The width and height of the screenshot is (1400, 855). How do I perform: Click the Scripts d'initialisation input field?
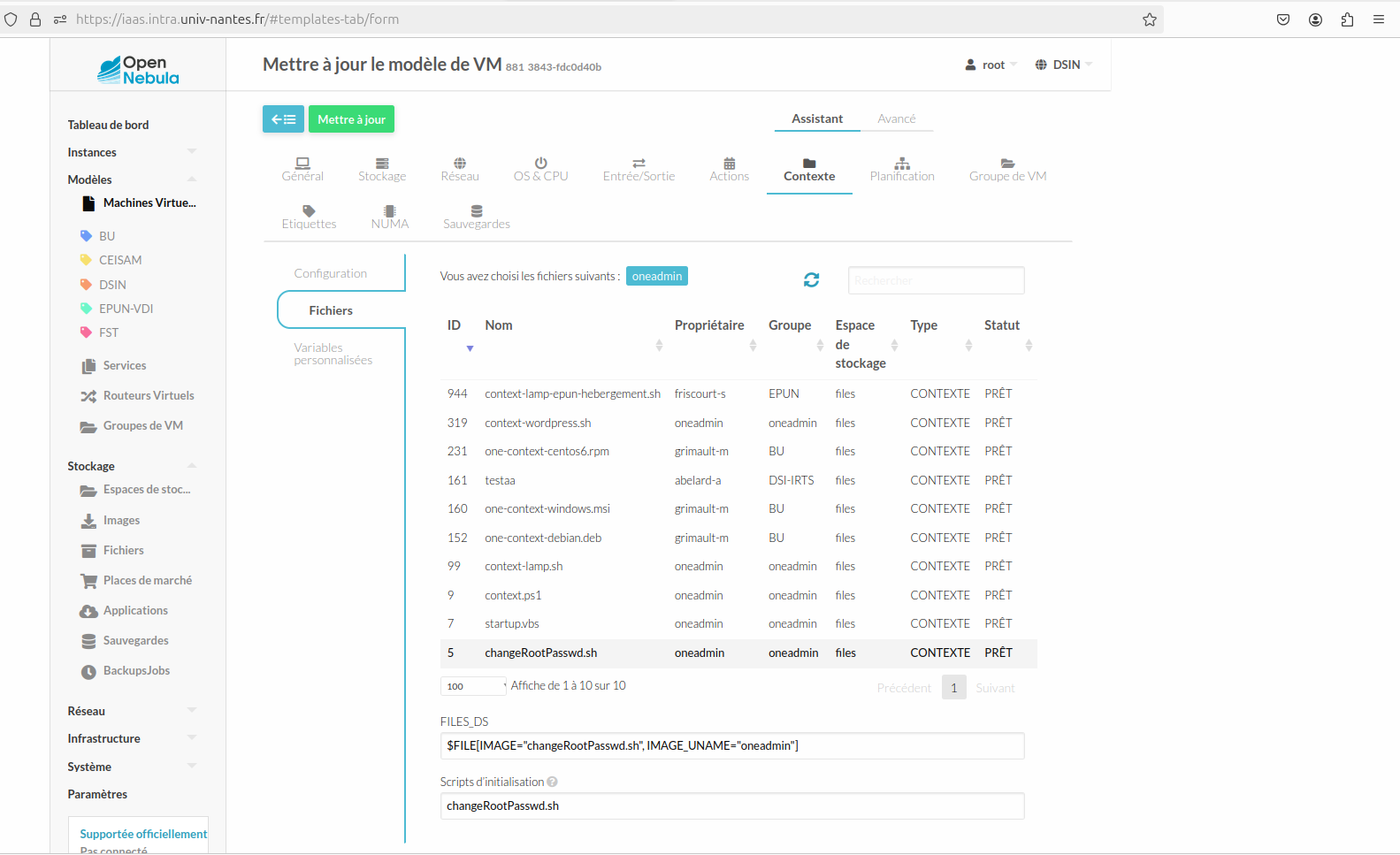[732, 805]
